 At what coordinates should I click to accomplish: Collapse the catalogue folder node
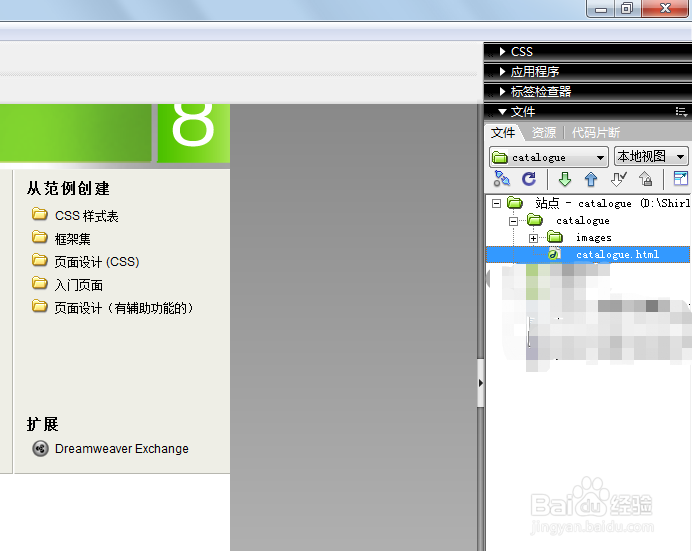[513, 221]
